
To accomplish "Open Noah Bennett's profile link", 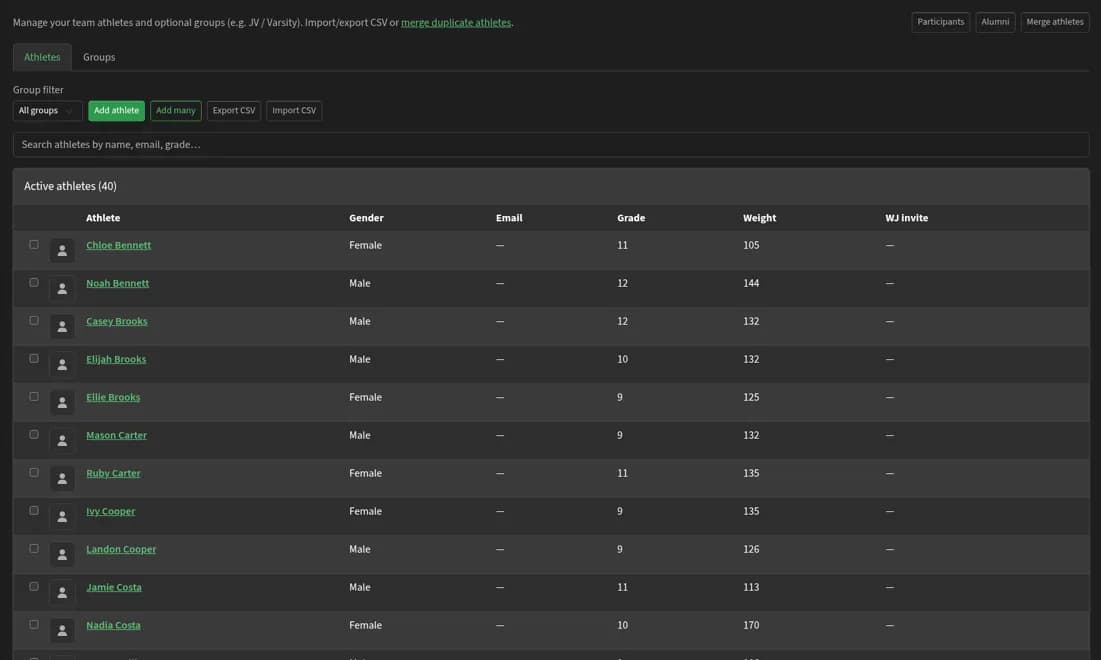I will pos(117,283).
